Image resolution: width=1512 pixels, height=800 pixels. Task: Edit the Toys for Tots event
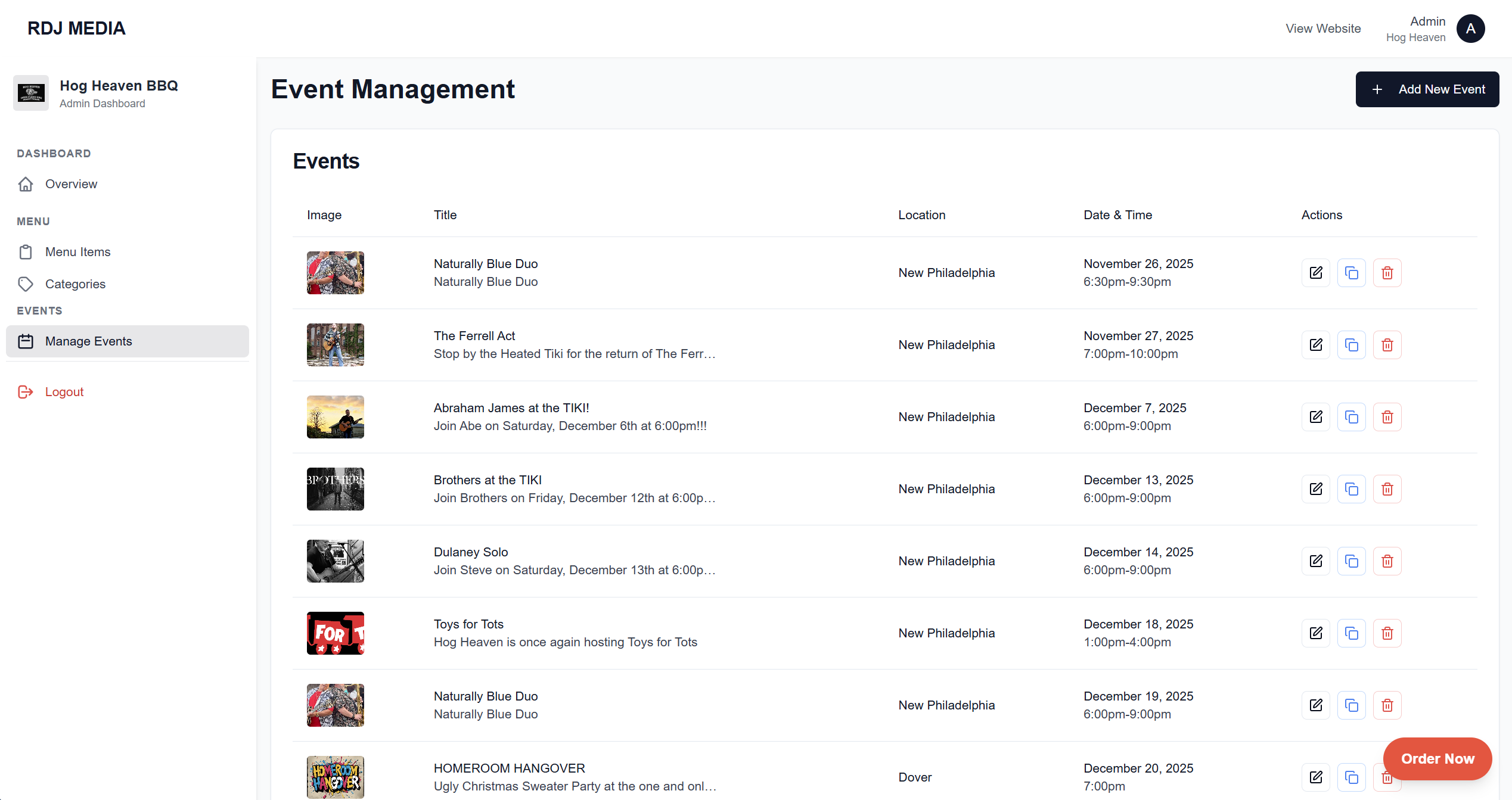pyautogui.click(x=1316, y=633)
